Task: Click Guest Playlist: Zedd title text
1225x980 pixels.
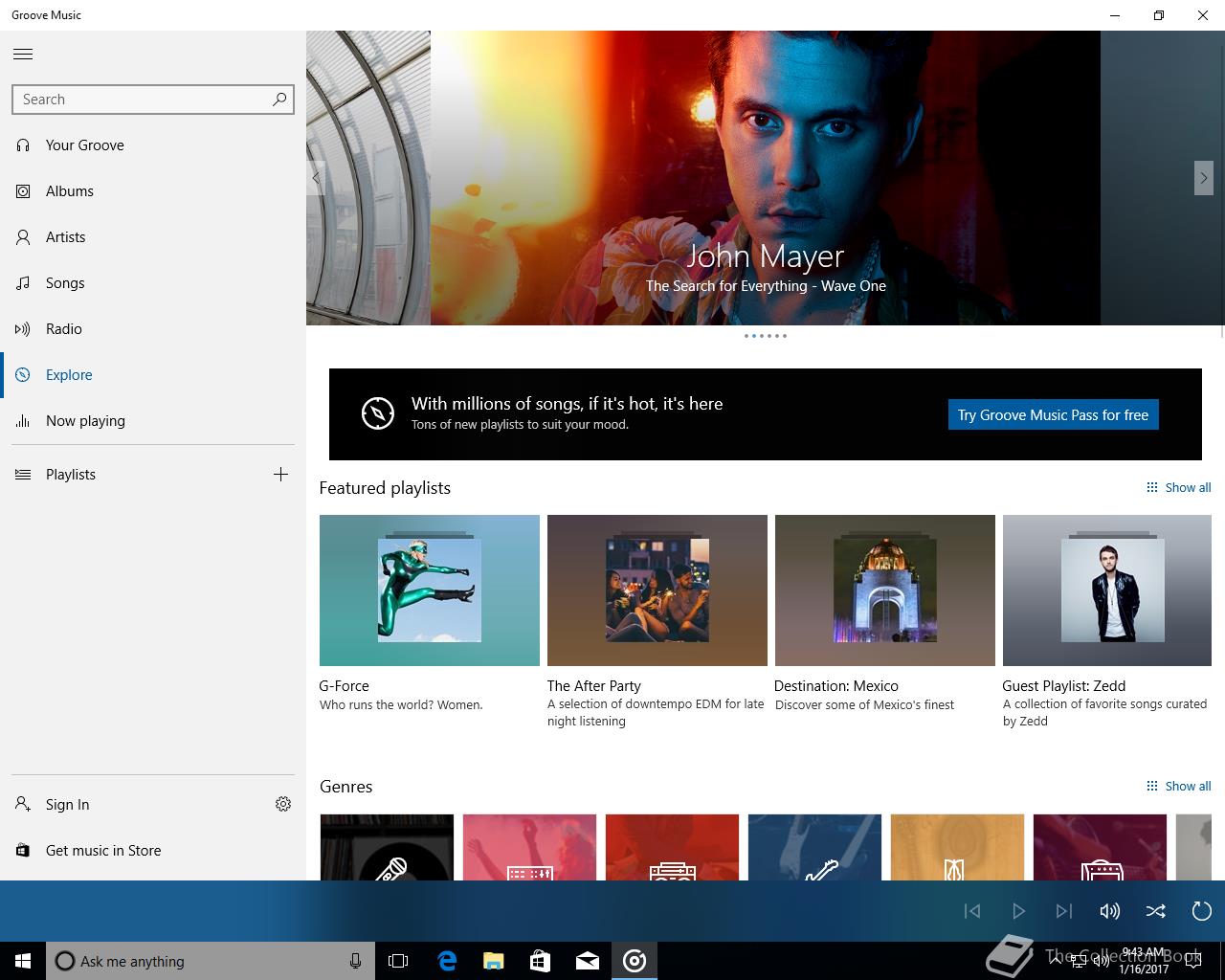Action: click(1064, 686)
